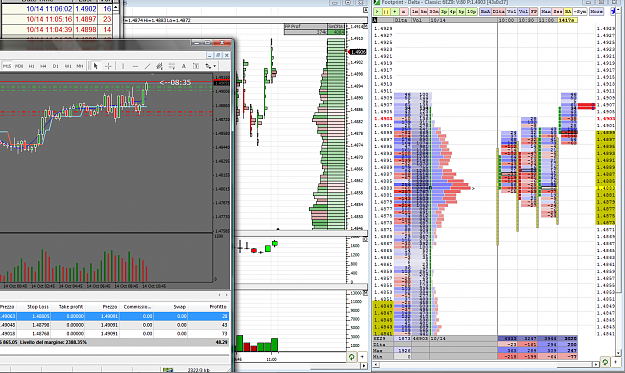Click the 11:00 column header in Footprint
The width and height of the screenshot is (625, 373).
[x=546, y=20]
